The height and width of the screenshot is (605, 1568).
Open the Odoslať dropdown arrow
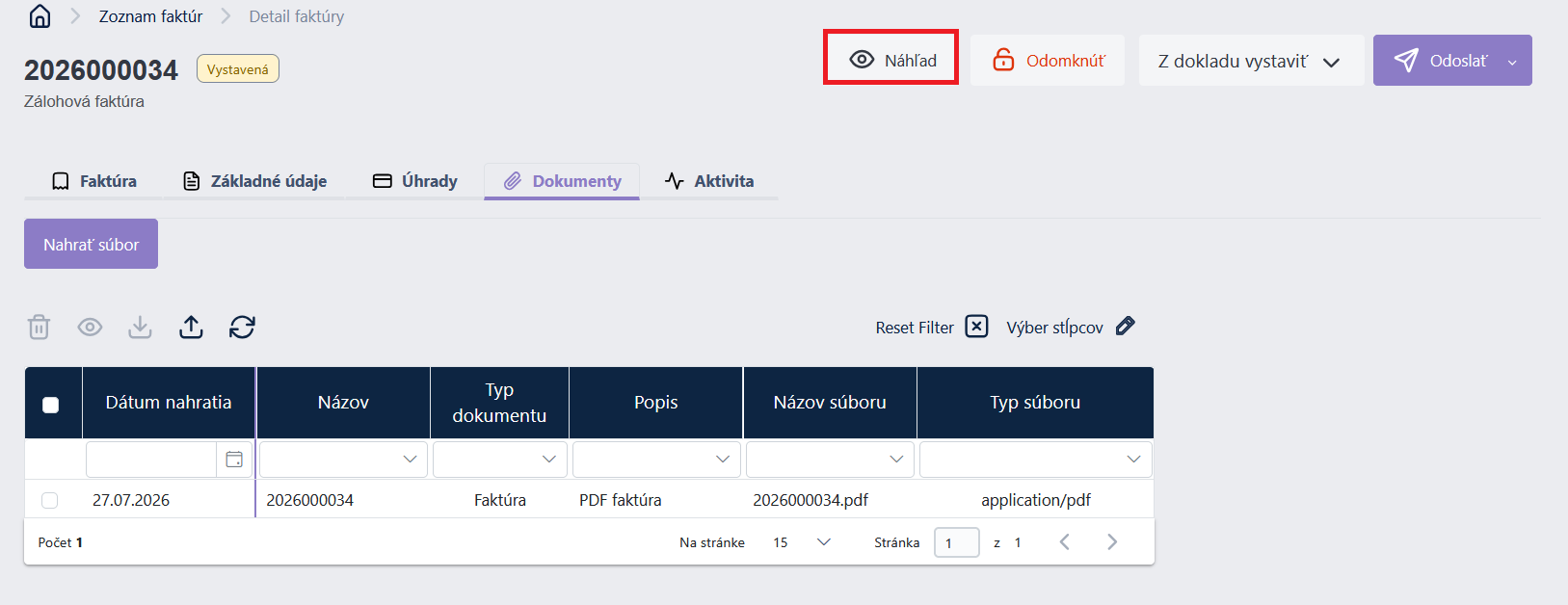click(1512, 62)
